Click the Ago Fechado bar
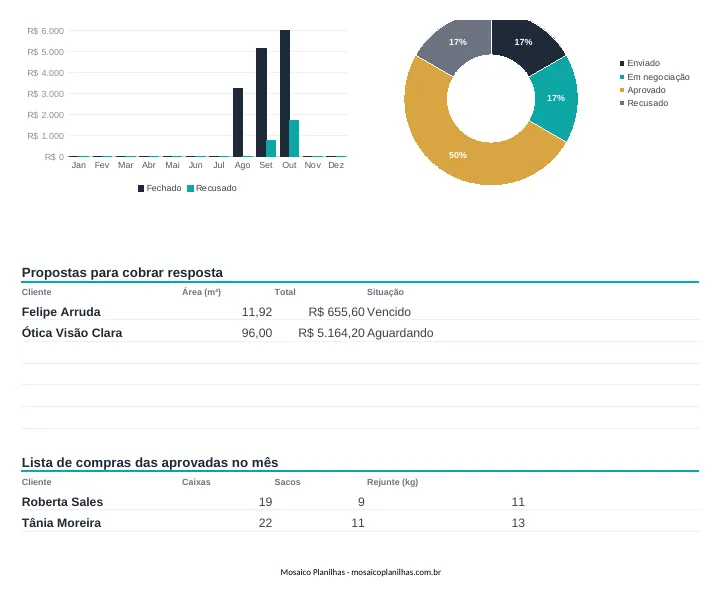The height and width of the screenshot is (597, 719). 238,122
